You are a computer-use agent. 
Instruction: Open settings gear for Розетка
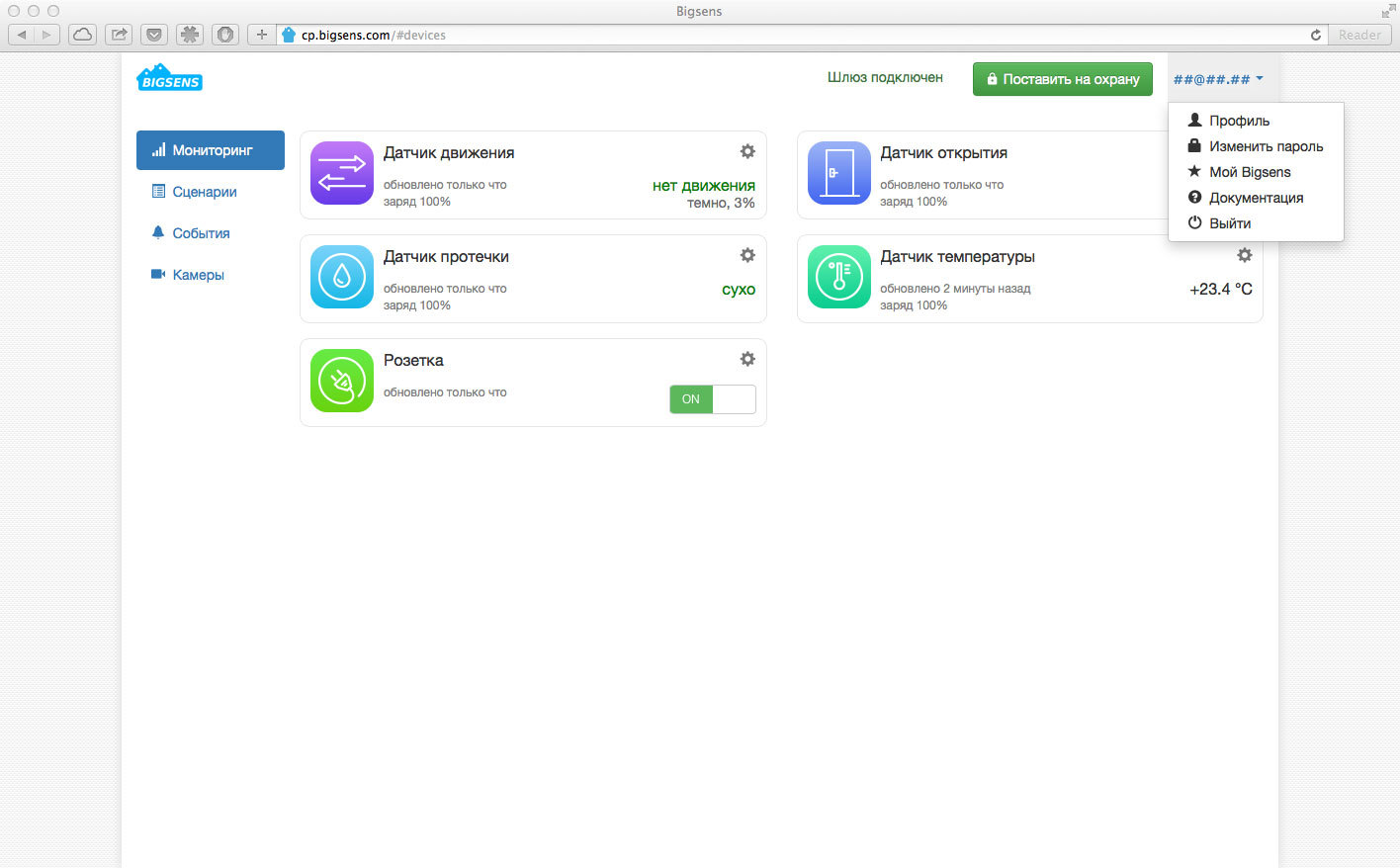point(747,359)
